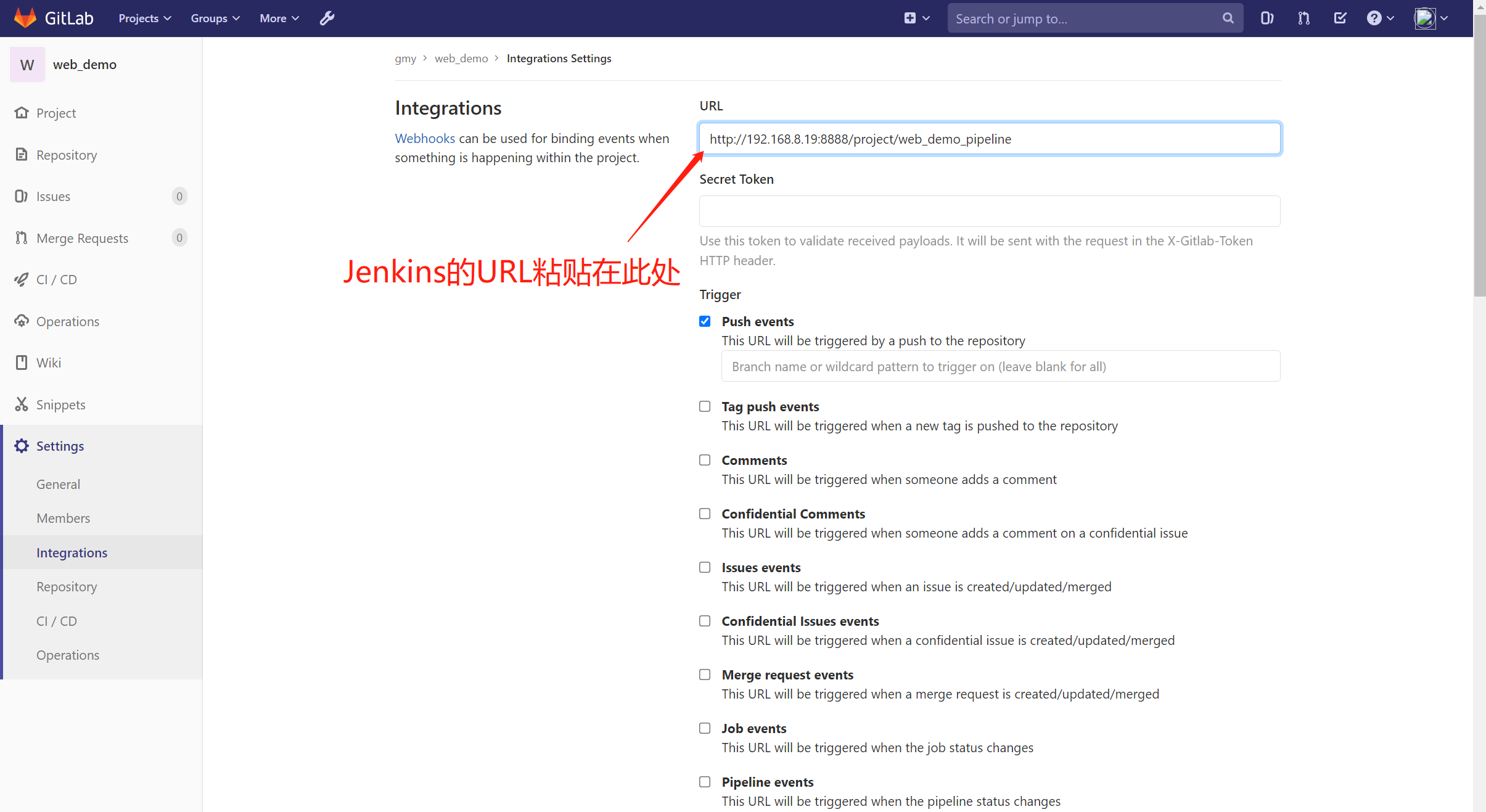Open the More dropdown menu
Viewport: 1486px width, 812px height.
[279, 18]
